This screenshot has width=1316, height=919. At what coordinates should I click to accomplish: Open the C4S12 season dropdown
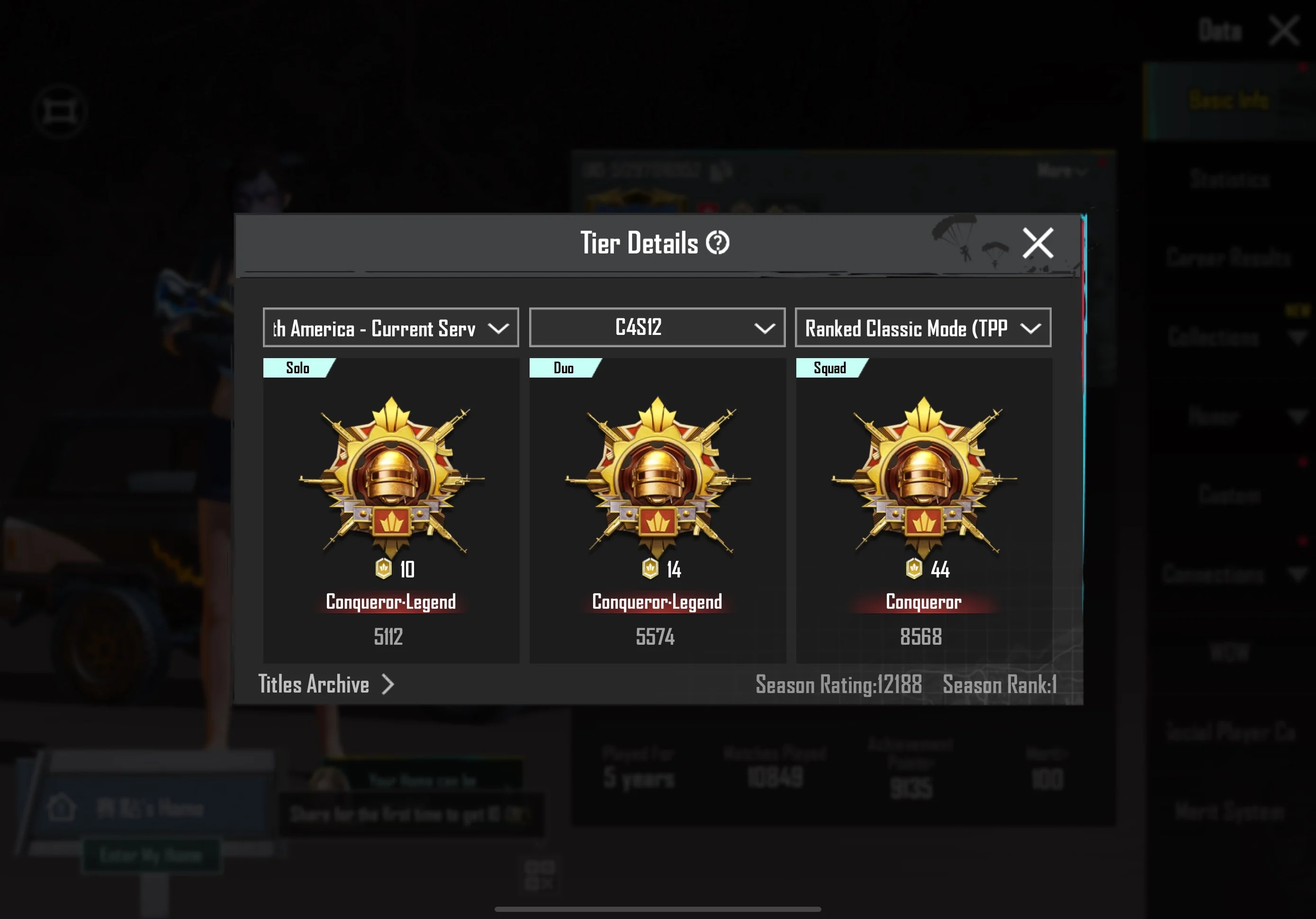coord(657,328)
